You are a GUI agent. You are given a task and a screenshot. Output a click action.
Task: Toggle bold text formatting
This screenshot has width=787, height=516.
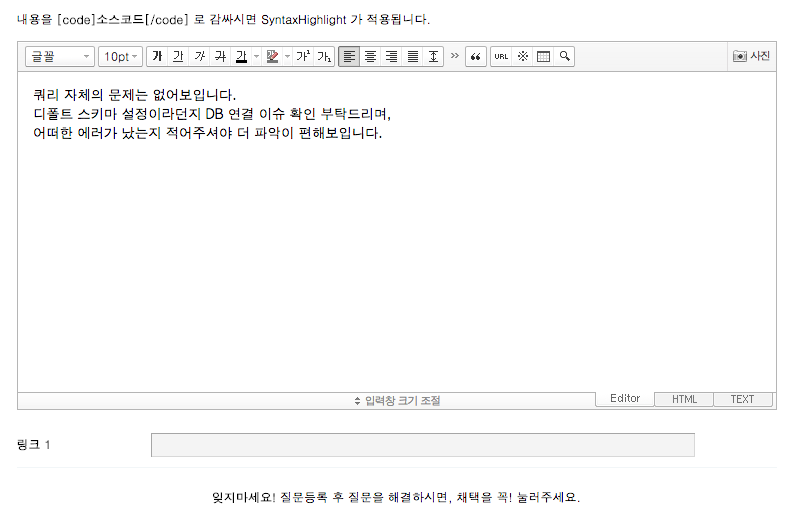(x=157, y=56)
